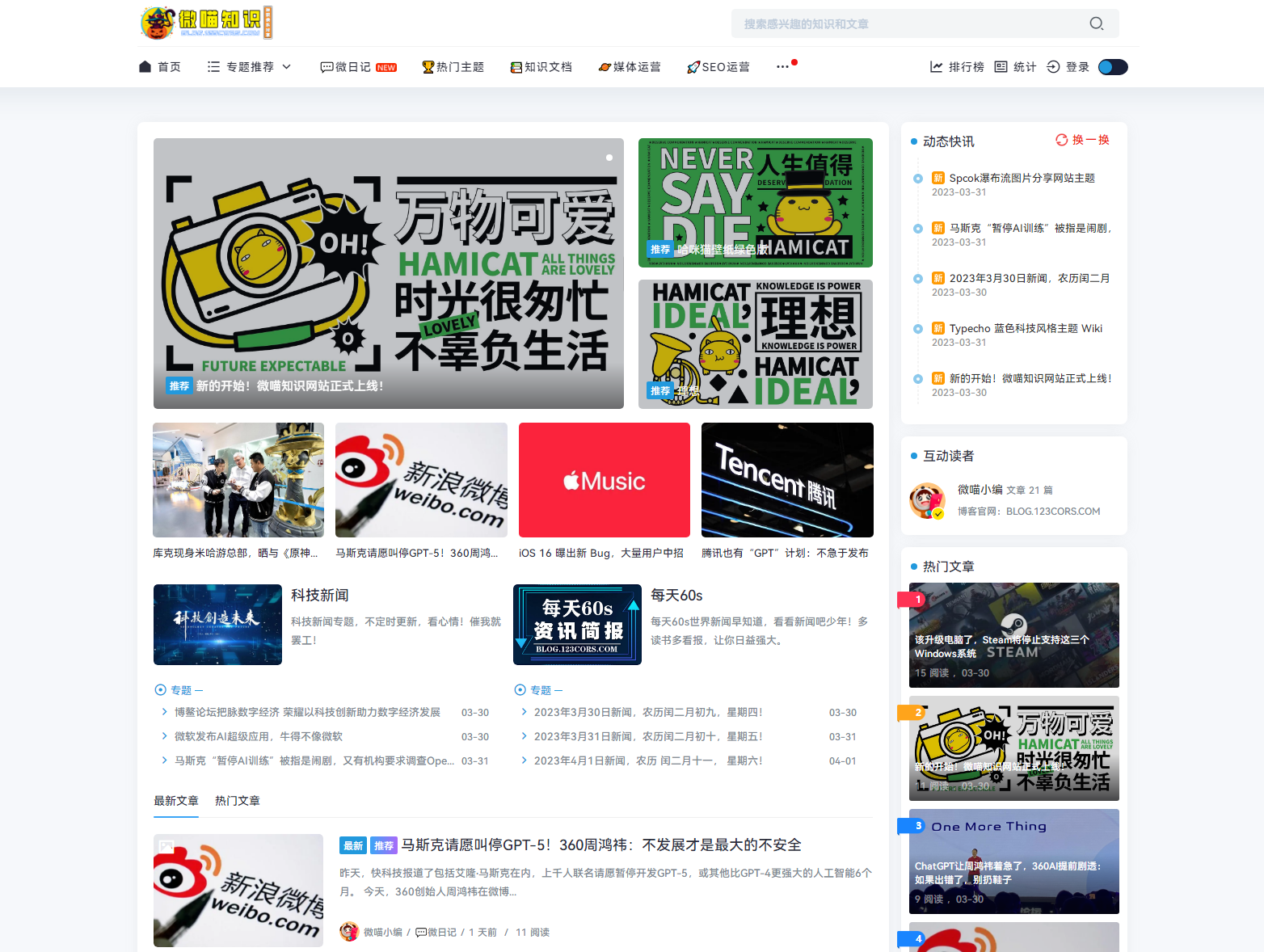Click the home icon beside 首页
The image size is (1264, 952).
145,67
